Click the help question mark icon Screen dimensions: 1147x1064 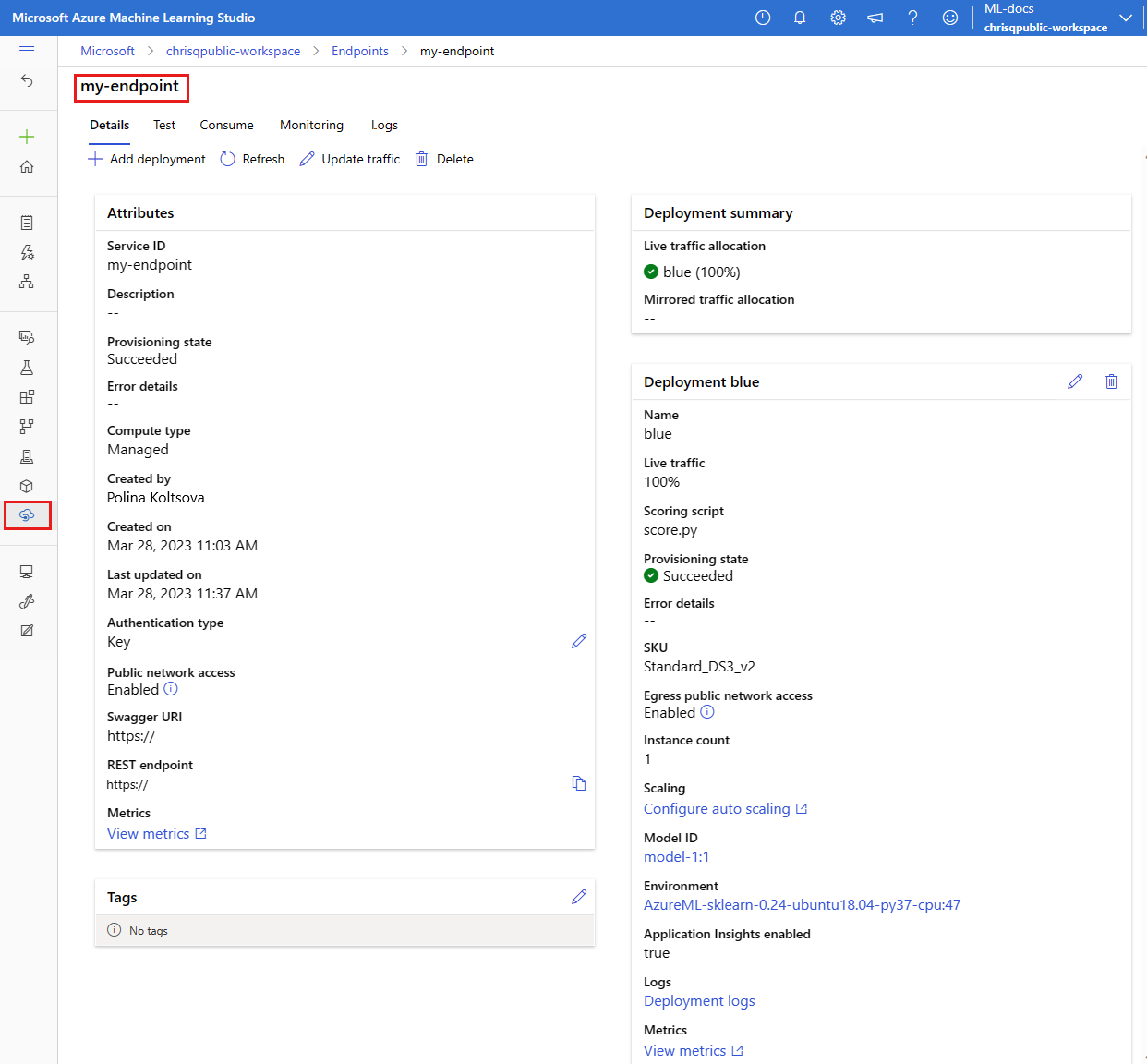[912, 18]
